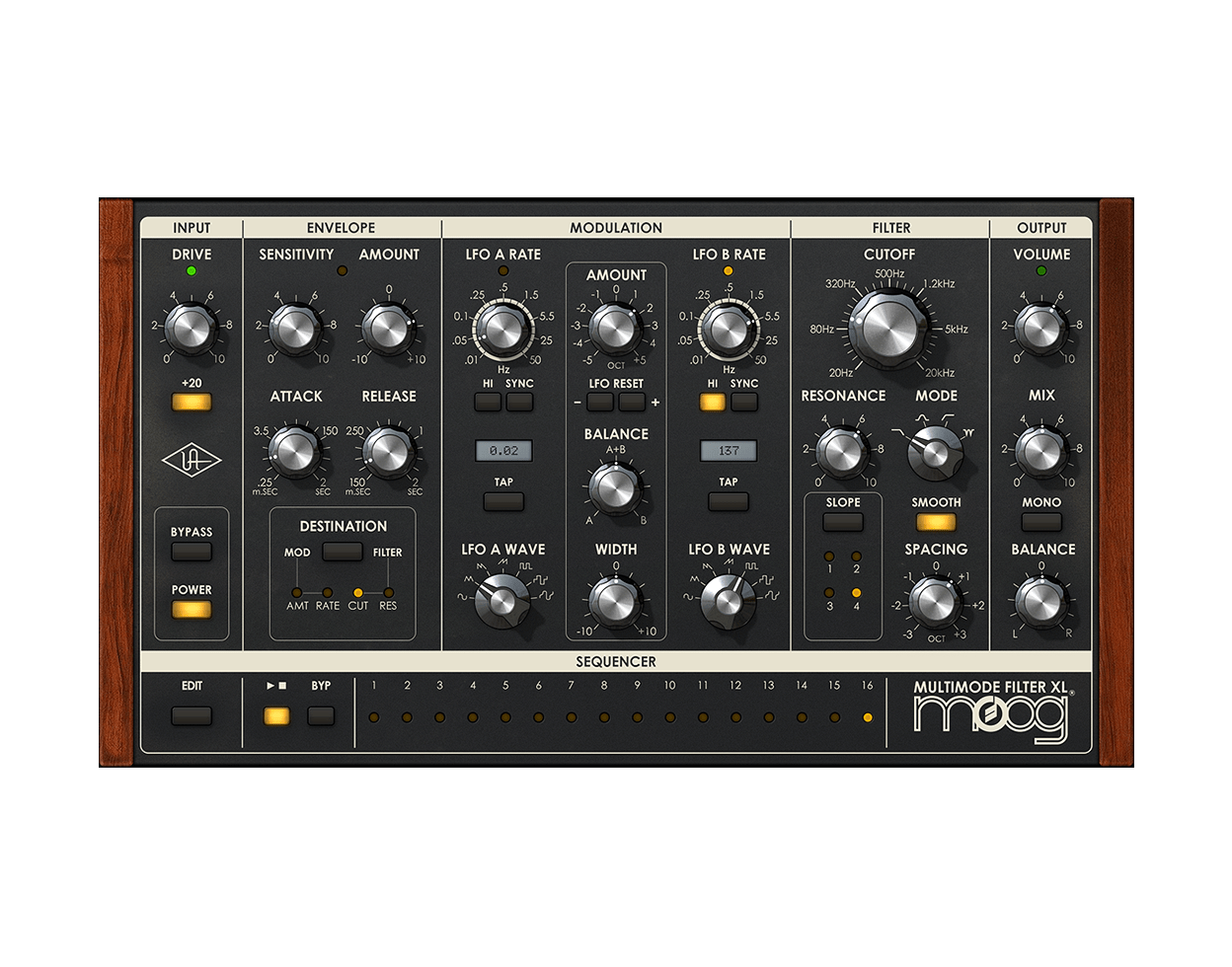Select sequencer step 12 LED
Viewport: 1232px width, 967px height.
point(735,717)
